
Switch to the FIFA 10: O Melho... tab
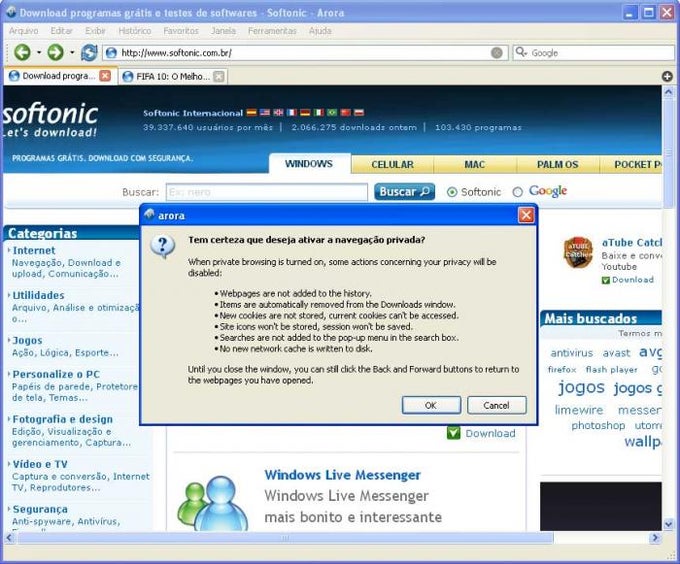173,77
